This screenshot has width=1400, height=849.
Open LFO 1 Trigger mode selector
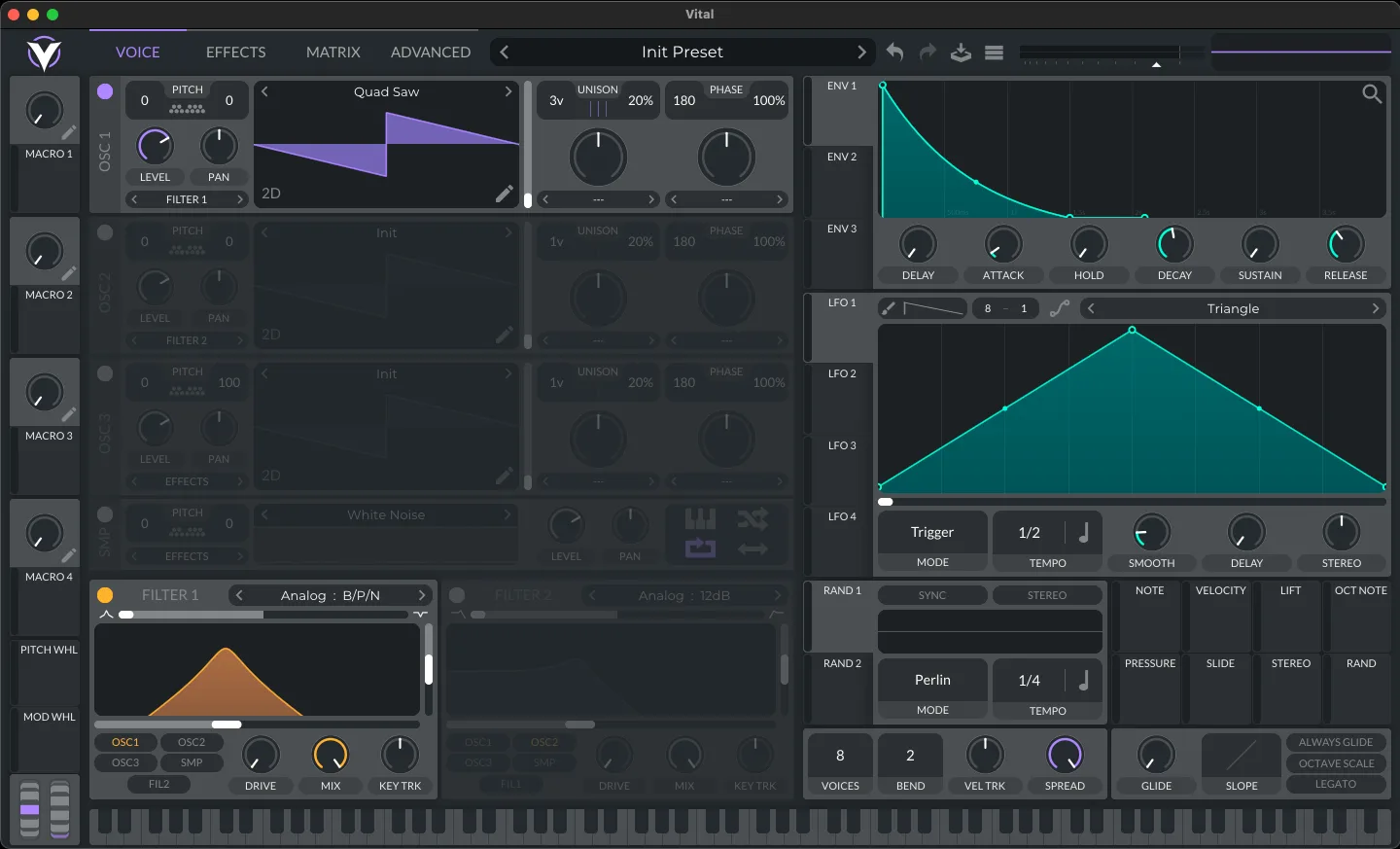[x=932, y=532]
